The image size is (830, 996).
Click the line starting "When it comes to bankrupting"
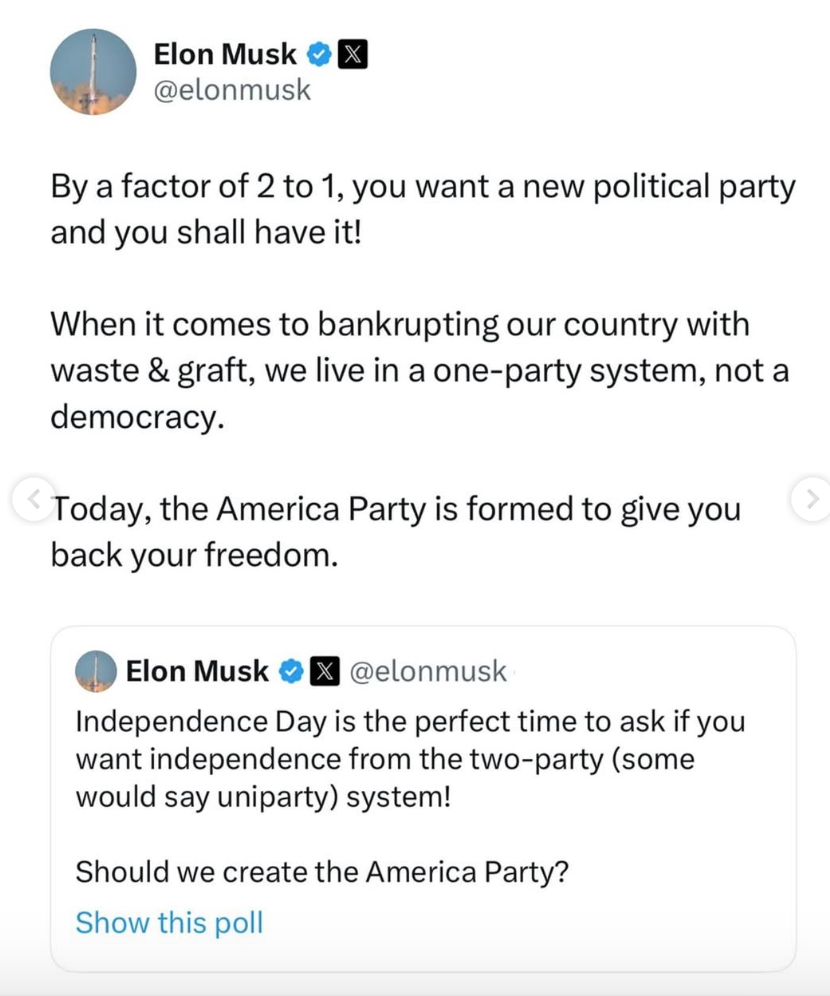tap(400, 324)
